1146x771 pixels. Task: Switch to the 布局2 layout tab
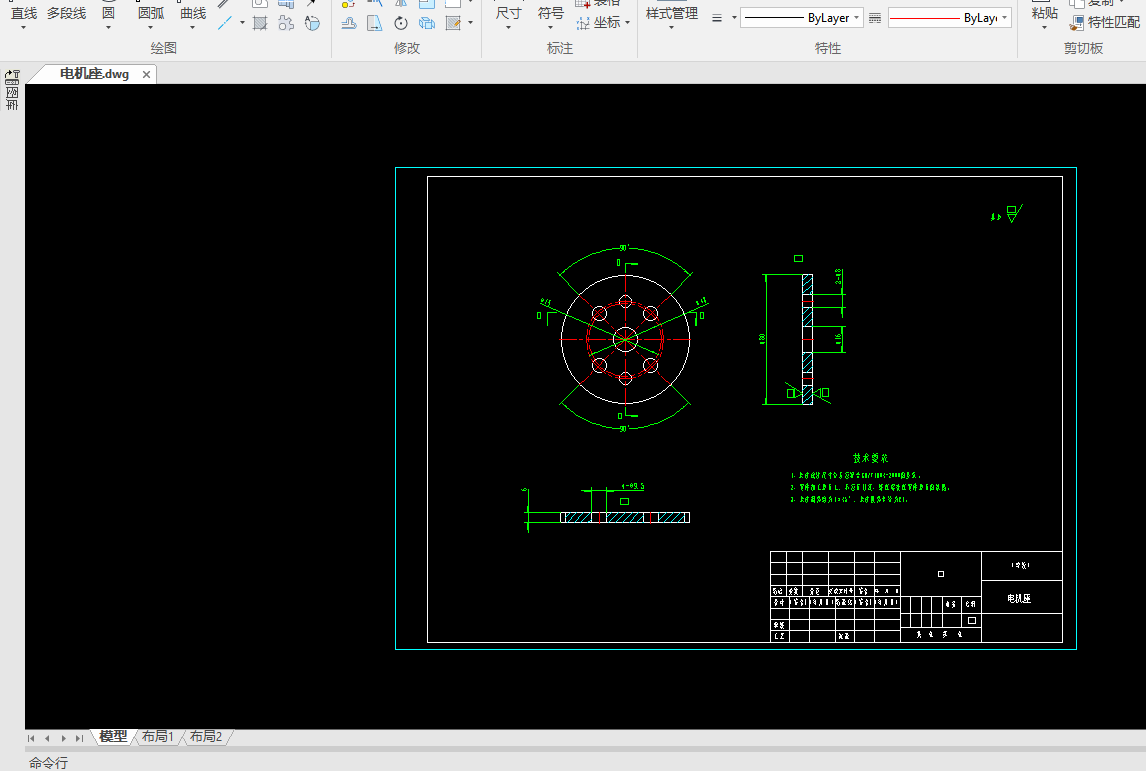(205, 737)
